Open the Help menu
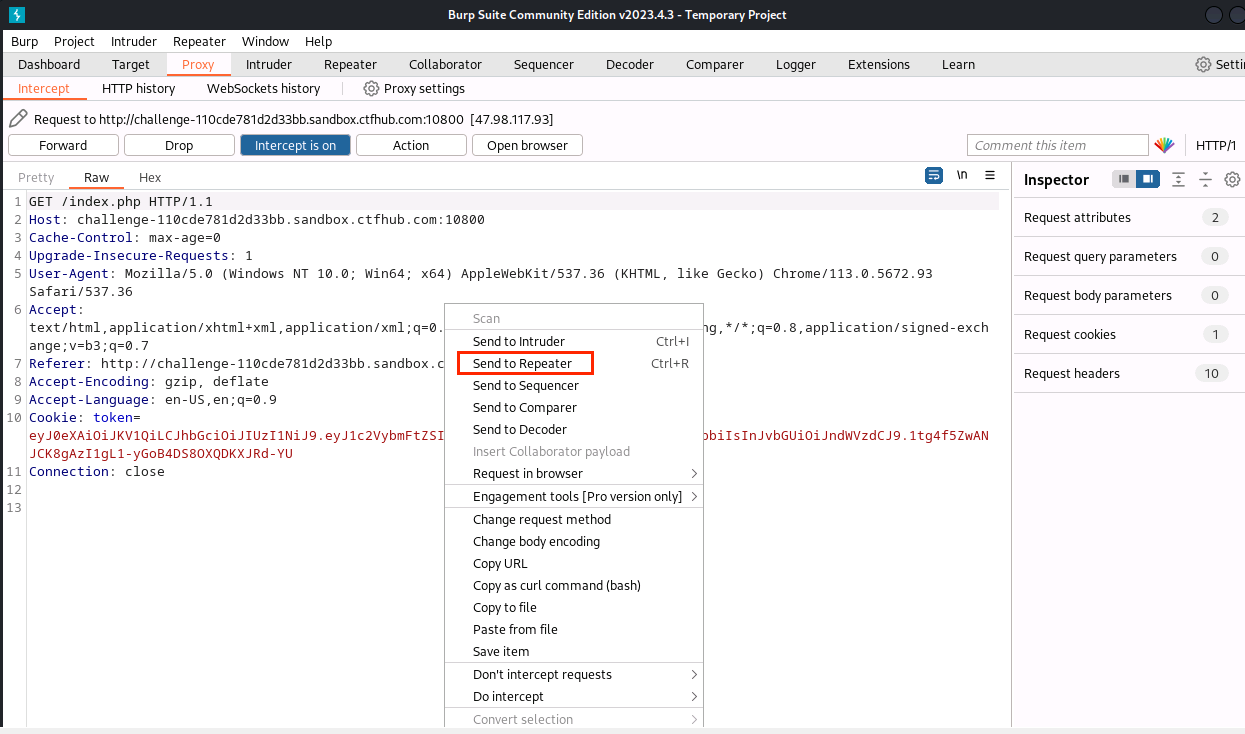The height and width of the screenshot is (734, 1245). (318, 41)
